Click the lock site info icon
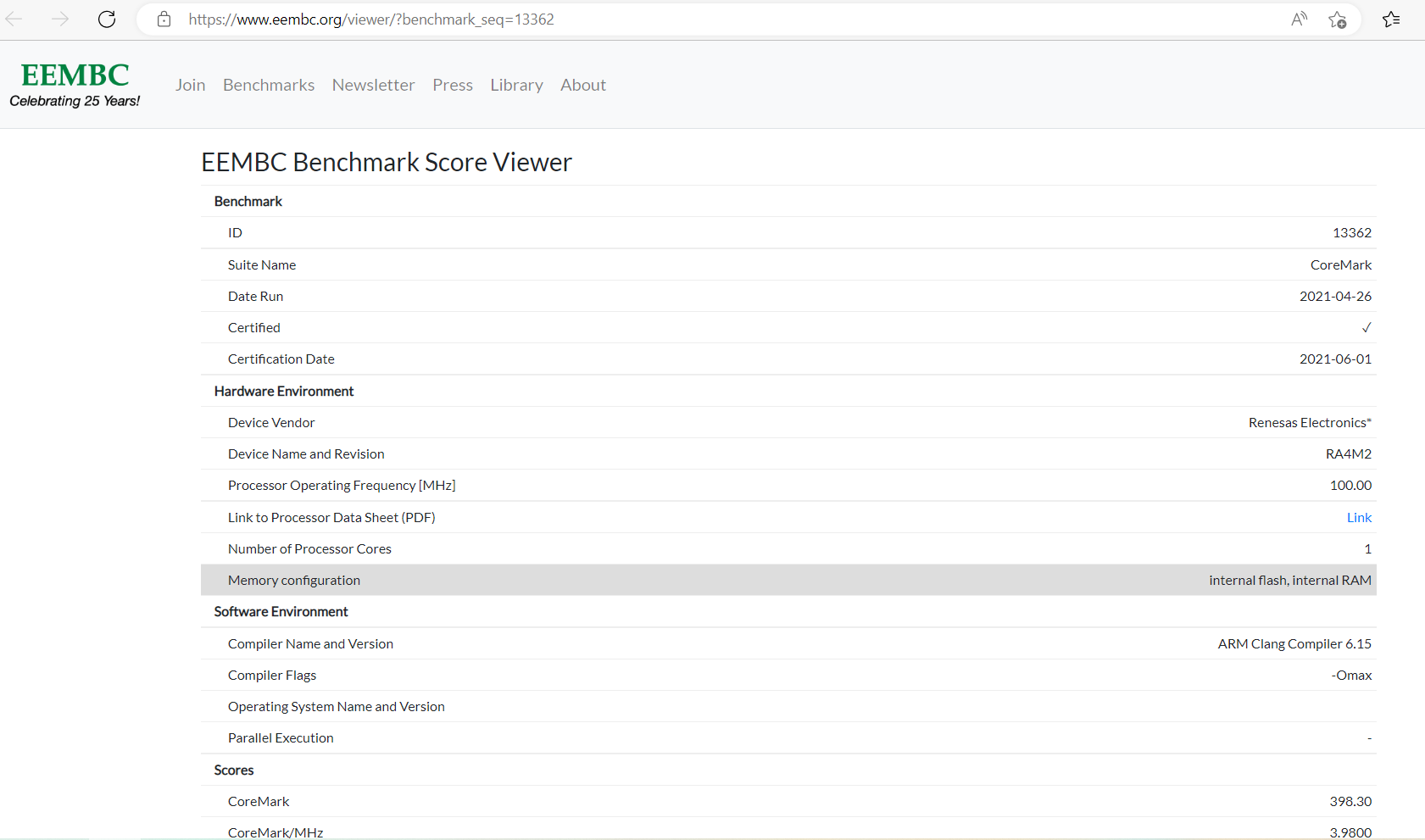The width and height of the screenshot is (1425, 840). [x=164, y=19]
